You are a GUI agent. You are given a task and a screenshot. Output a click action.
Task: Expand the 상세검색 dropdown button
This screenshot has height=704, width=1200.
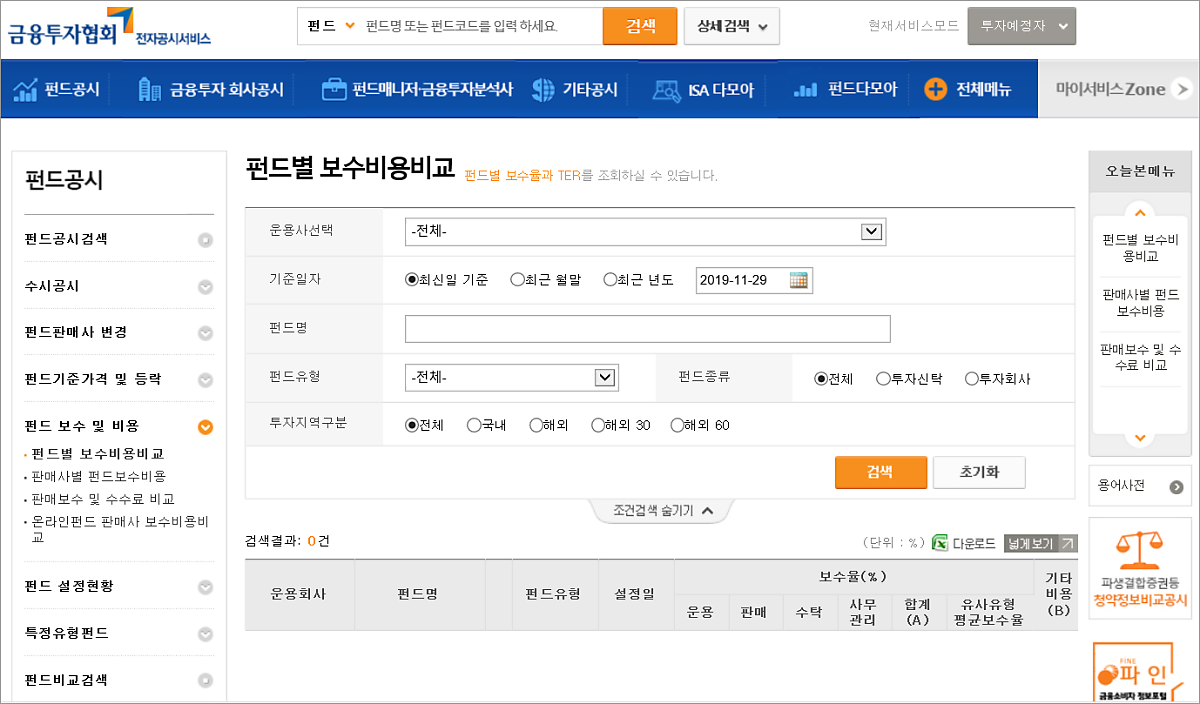(x=732, y=26)
